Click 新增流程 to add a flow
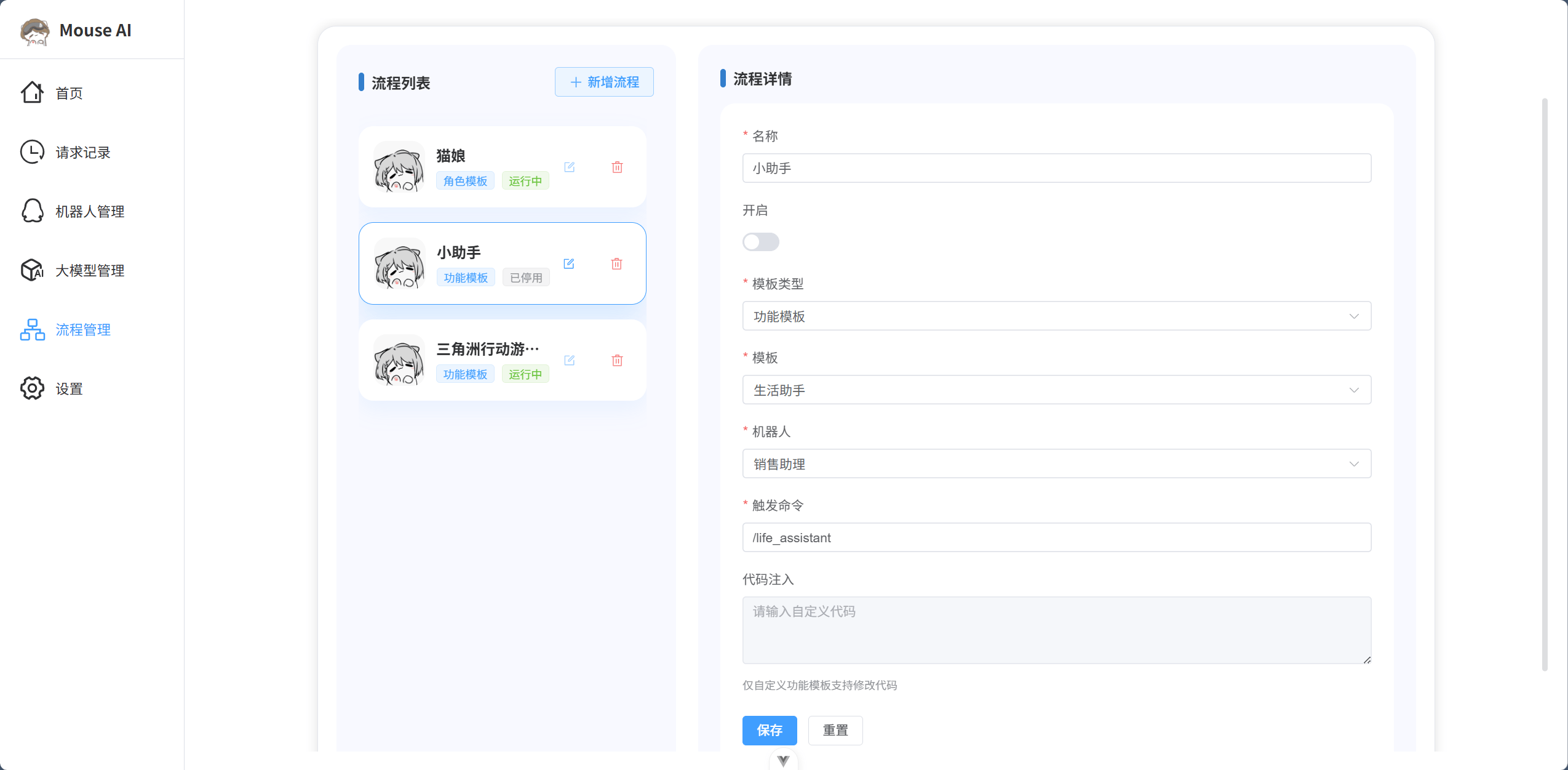 (603, 82)
